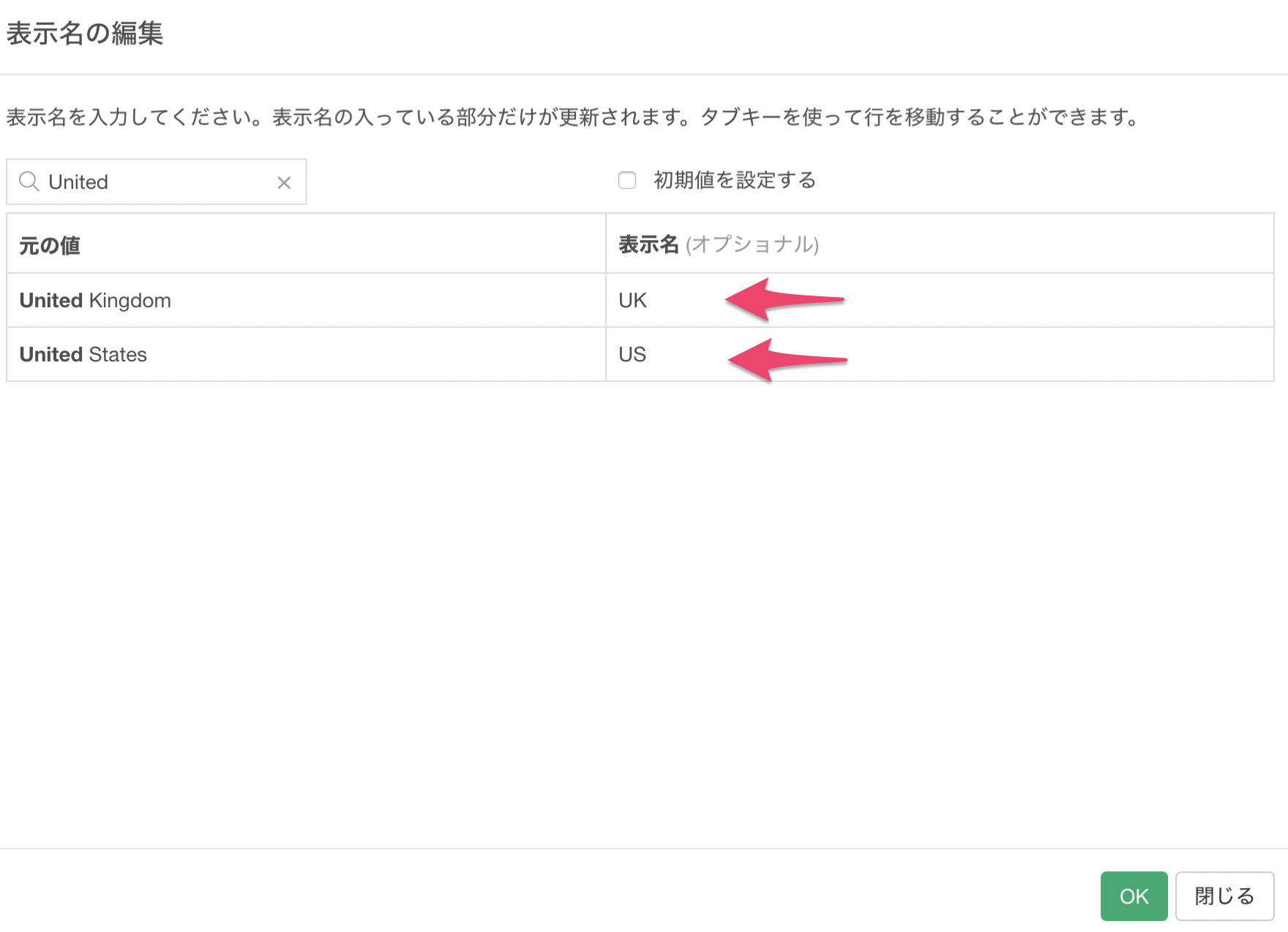
Task: Clear the United search text
Action: [284, 183]
